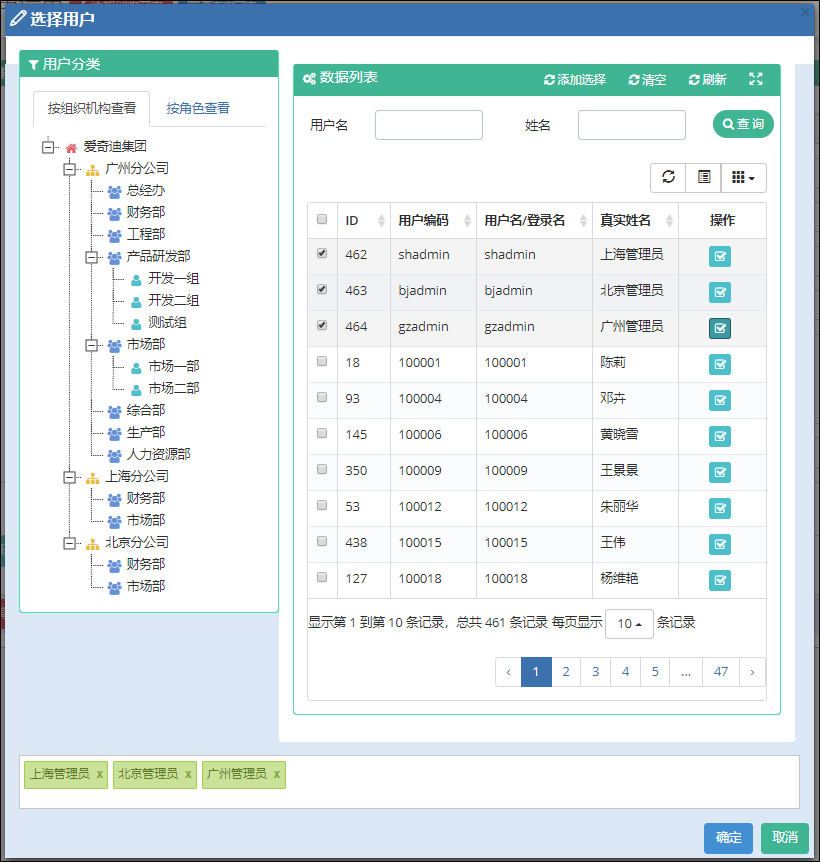Click select icon for row 陈莉
The image size is (820, 862).
720,364
